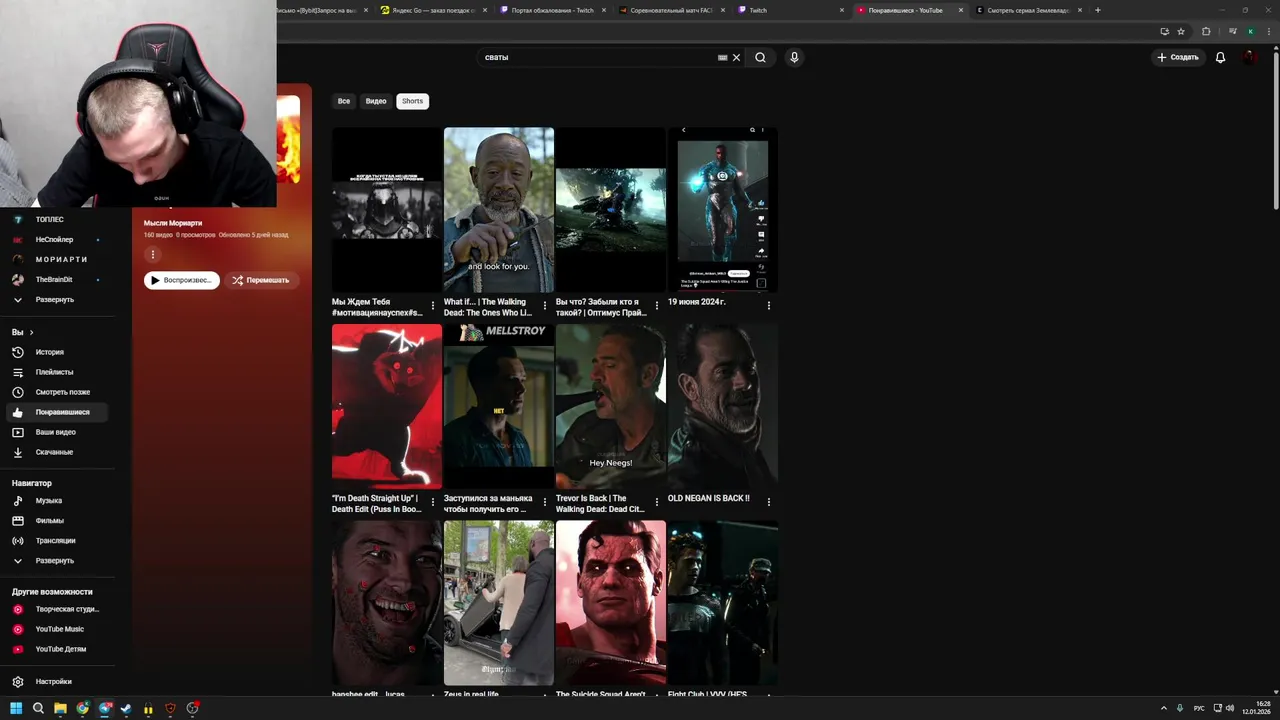
Task: Open the НеСпойлер channel subscription
Action: click(x=56, y=239)
